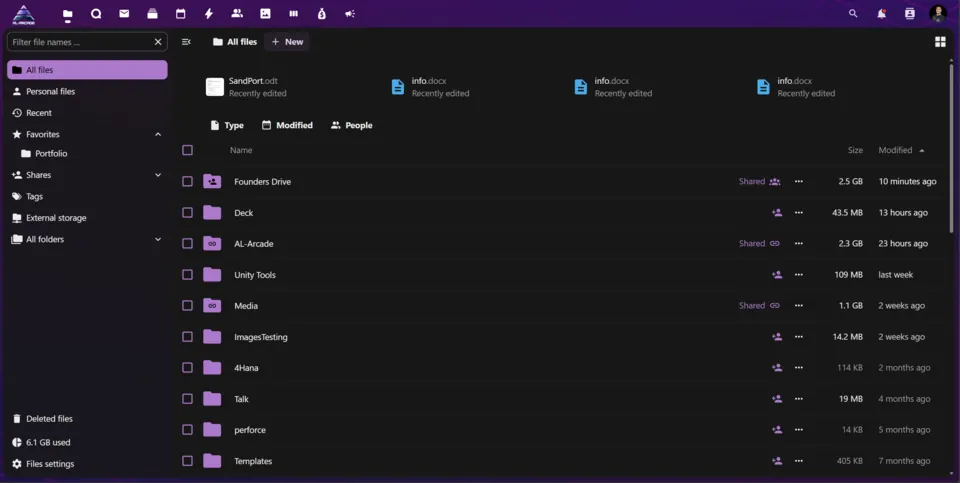Sort by the Name column header
Screen dimensions: 960x483
pyautogui.click(x=241, y=150)
